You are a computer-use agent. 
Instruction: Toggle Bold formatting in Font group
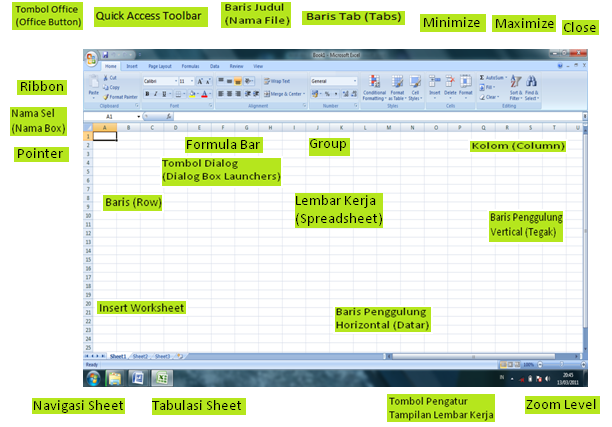(147, 94)
